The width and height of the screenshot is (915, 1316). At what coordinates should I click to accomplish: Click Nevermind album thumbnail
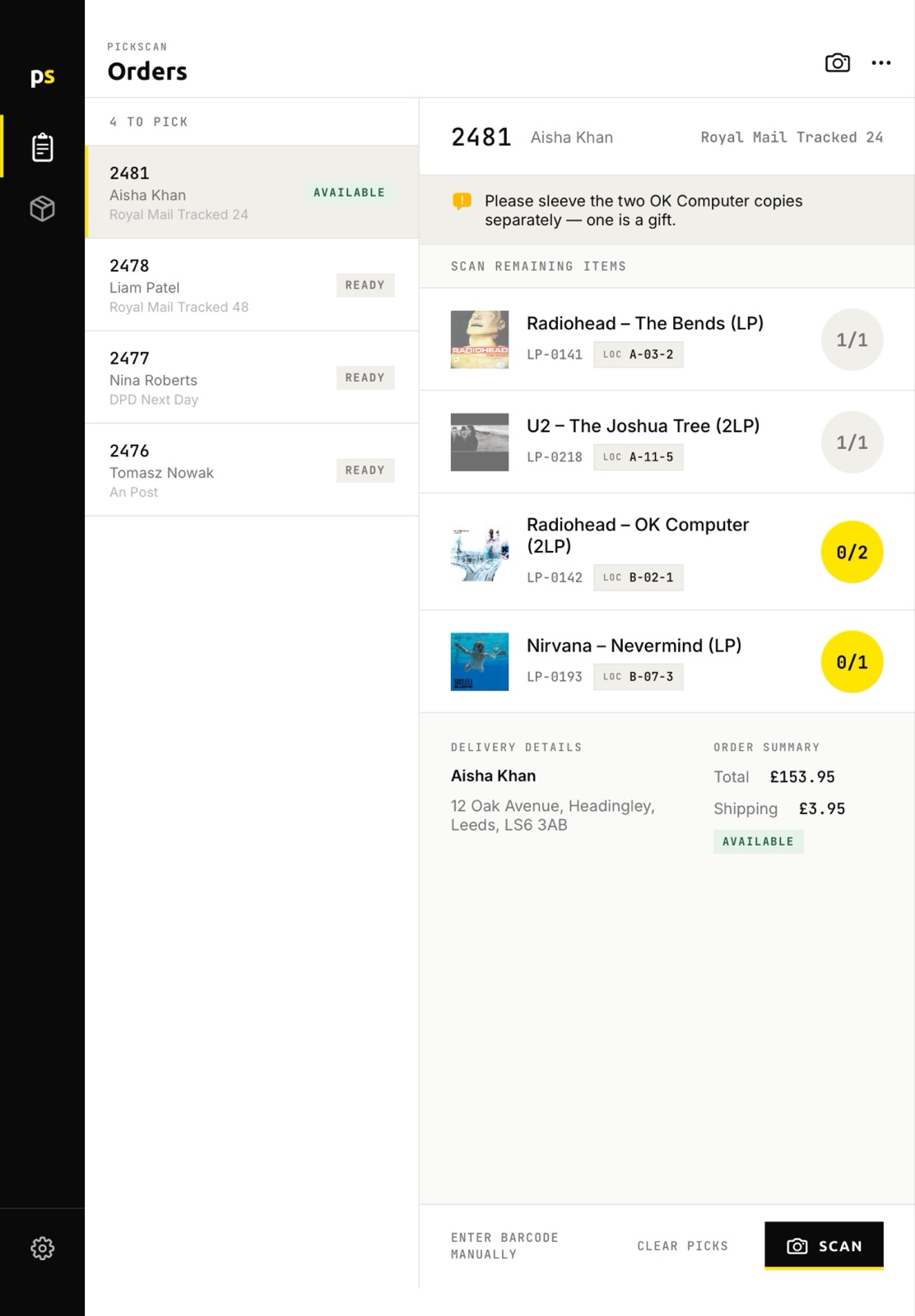click(x=480, y=662)
